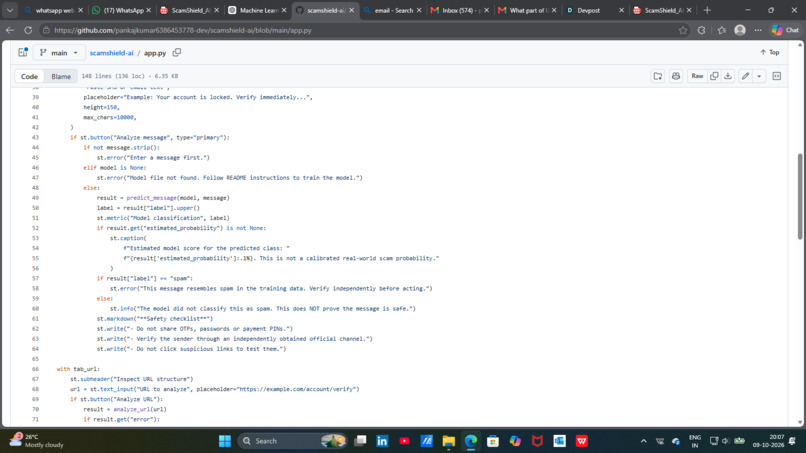Open browser extensions icon

702,30
